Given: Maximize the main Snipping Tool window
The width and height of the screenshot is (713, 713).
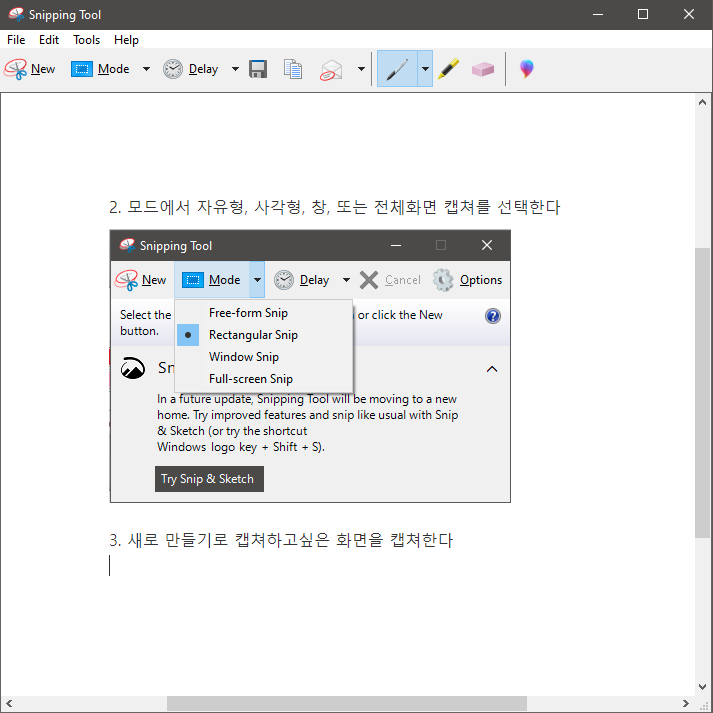Looking at the screenshot, I should tap(643, 15).
